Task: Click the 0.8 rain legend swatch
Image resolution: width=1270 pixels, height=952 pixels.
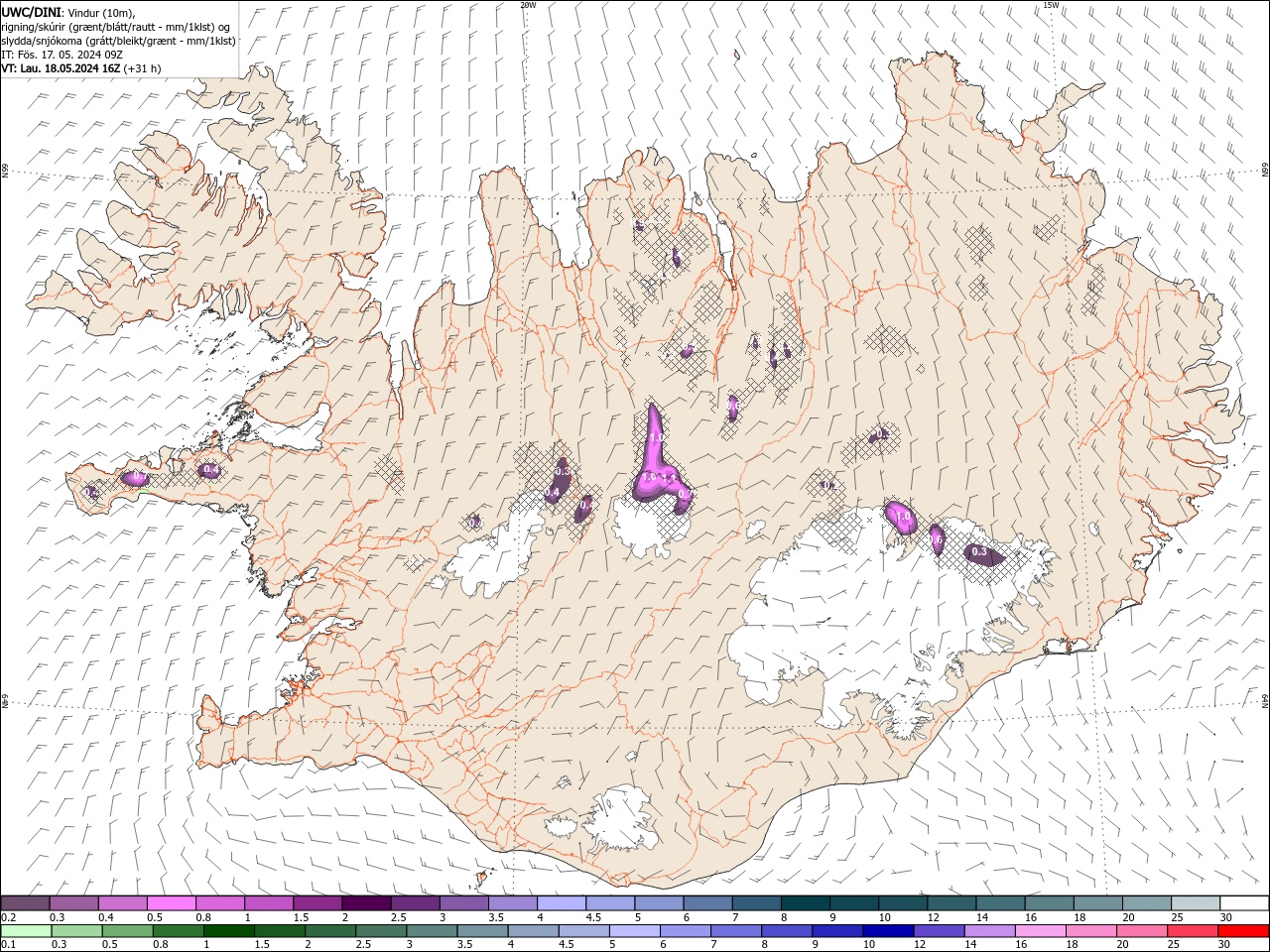Action: pyautogui.click(x=179, y=931)
